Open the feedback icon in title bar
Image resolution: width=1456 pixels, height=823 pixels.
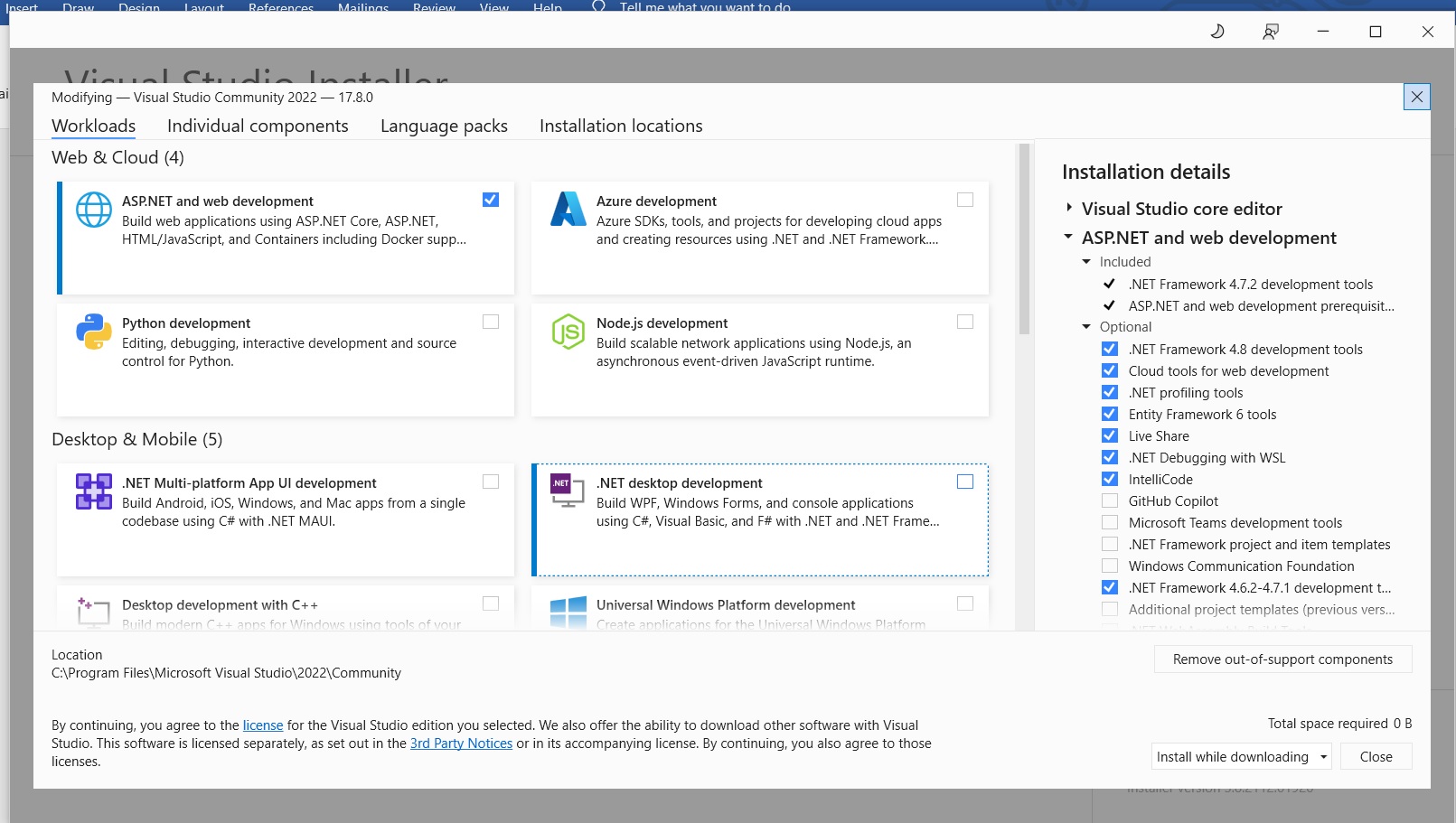tap(1270, 32)
